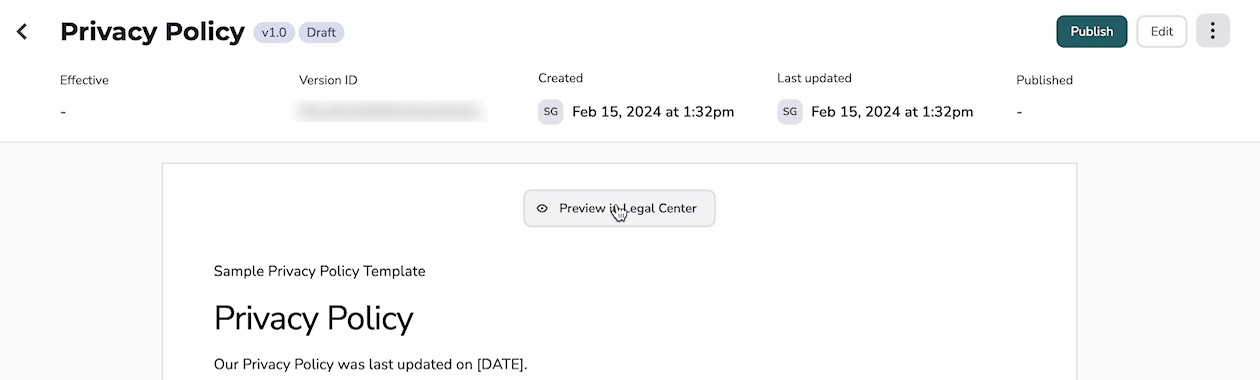The image size is (1260, 380).
Task: Click the SG avatar under Last updated
Action: point(789,112)
